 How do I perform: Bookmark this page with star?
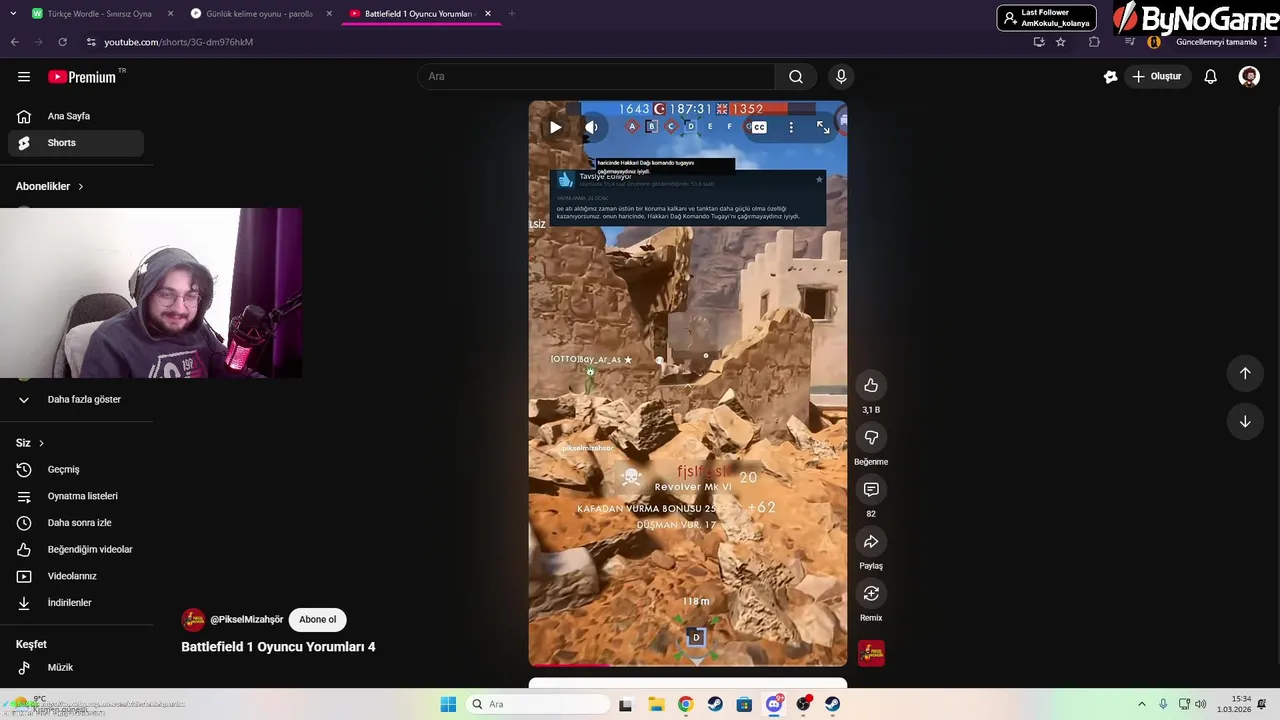1061,42
